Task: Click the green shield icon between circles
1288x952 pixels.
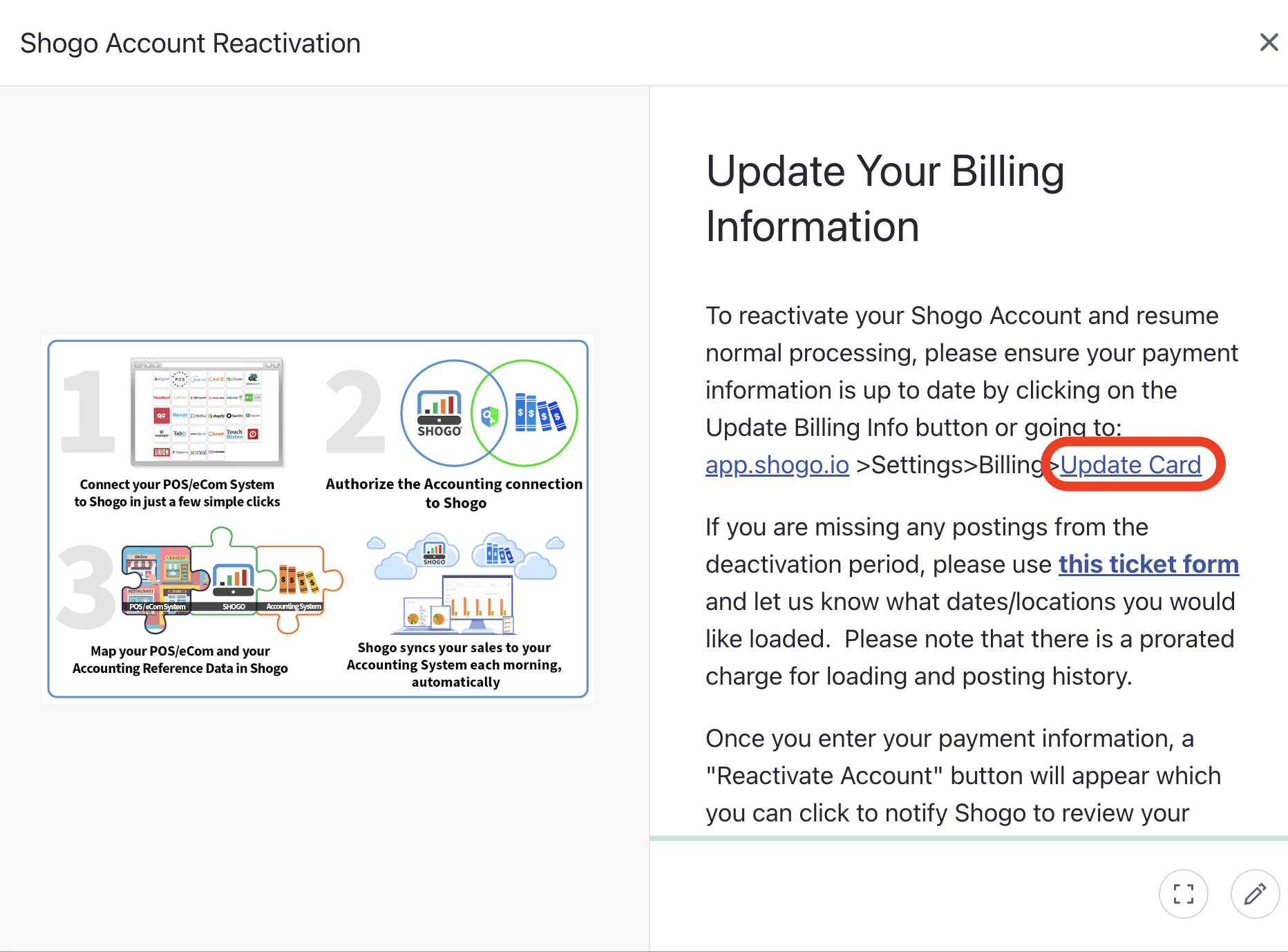Action: point(490,416)
